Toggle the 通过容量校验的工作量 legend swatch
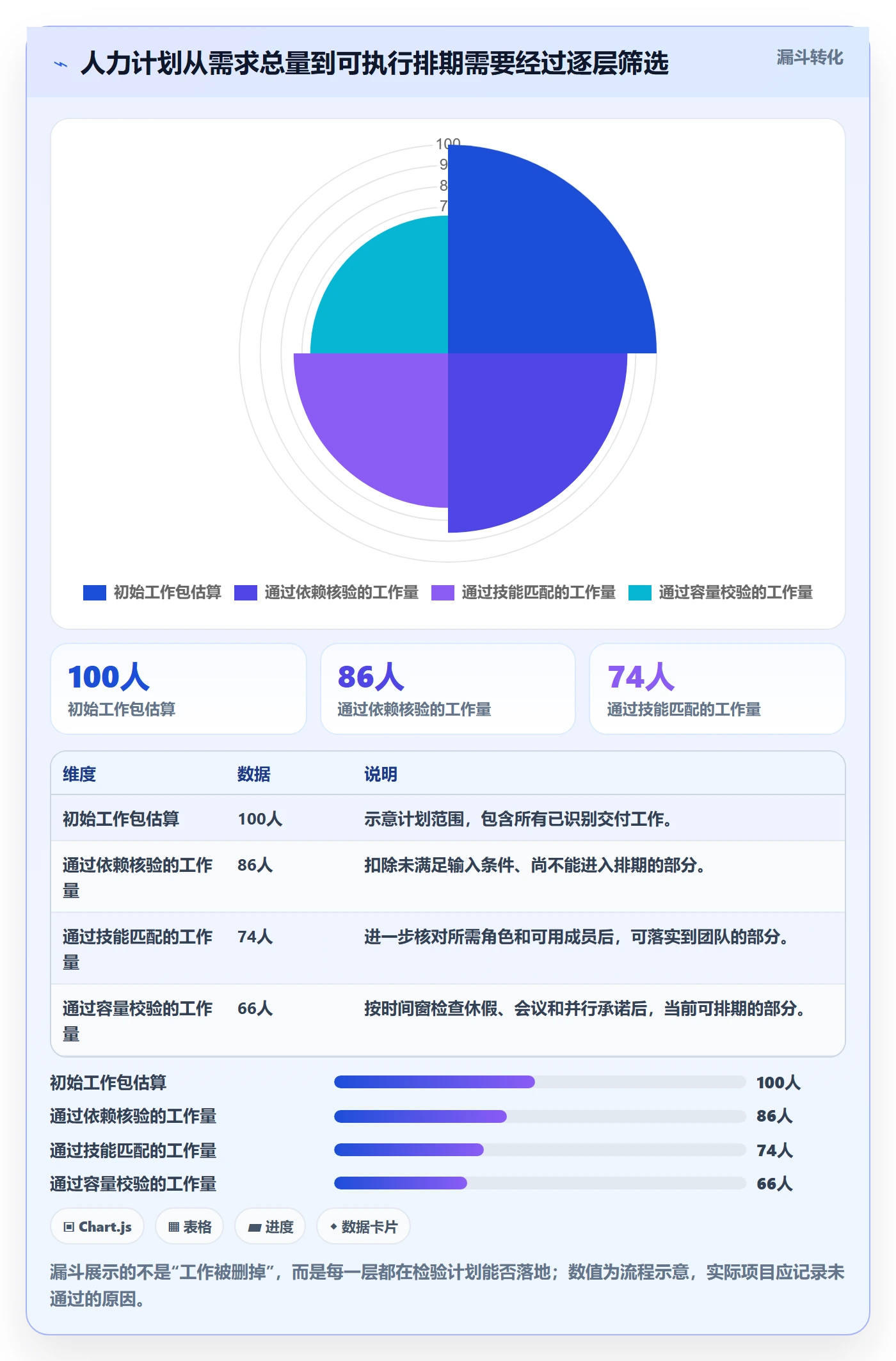 pos(640,593)
